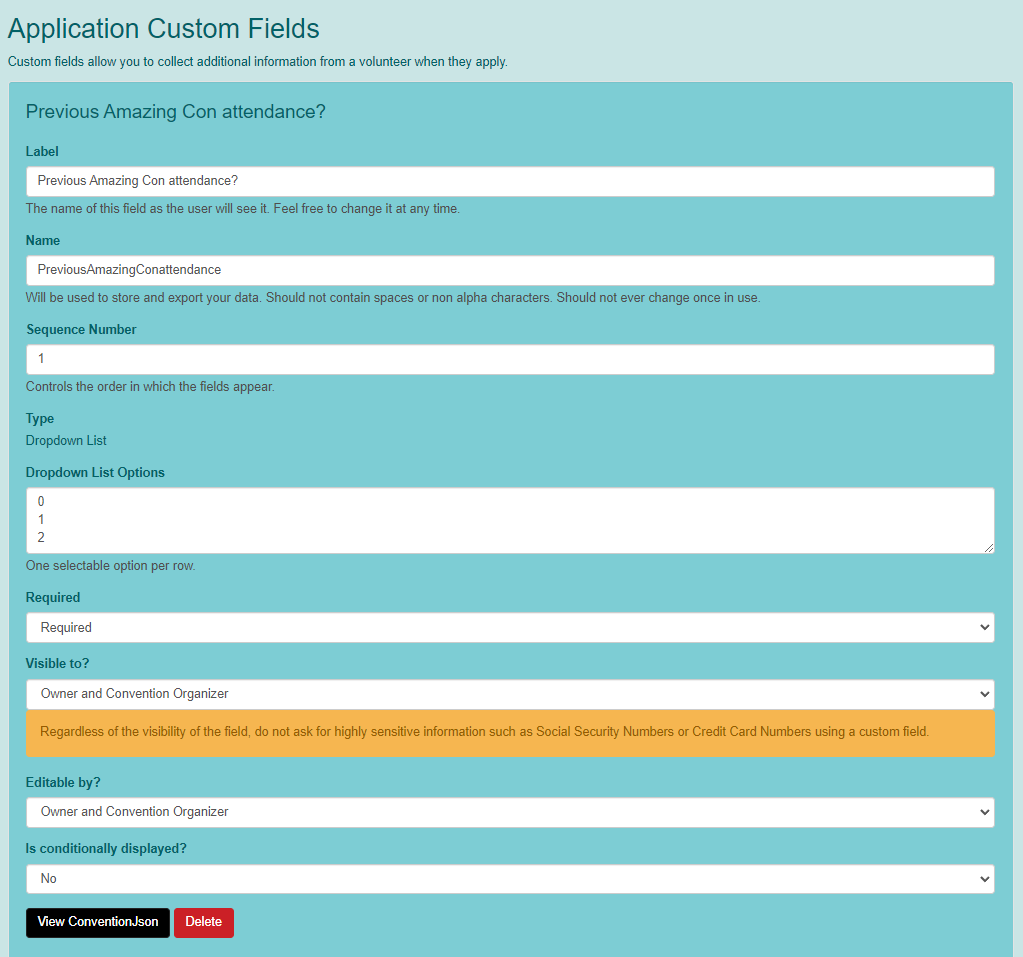Grab the textarea resize handle corner
The height and width of the screenshot is (957, 1023).
pyautogui.click(x=989, y=548)
